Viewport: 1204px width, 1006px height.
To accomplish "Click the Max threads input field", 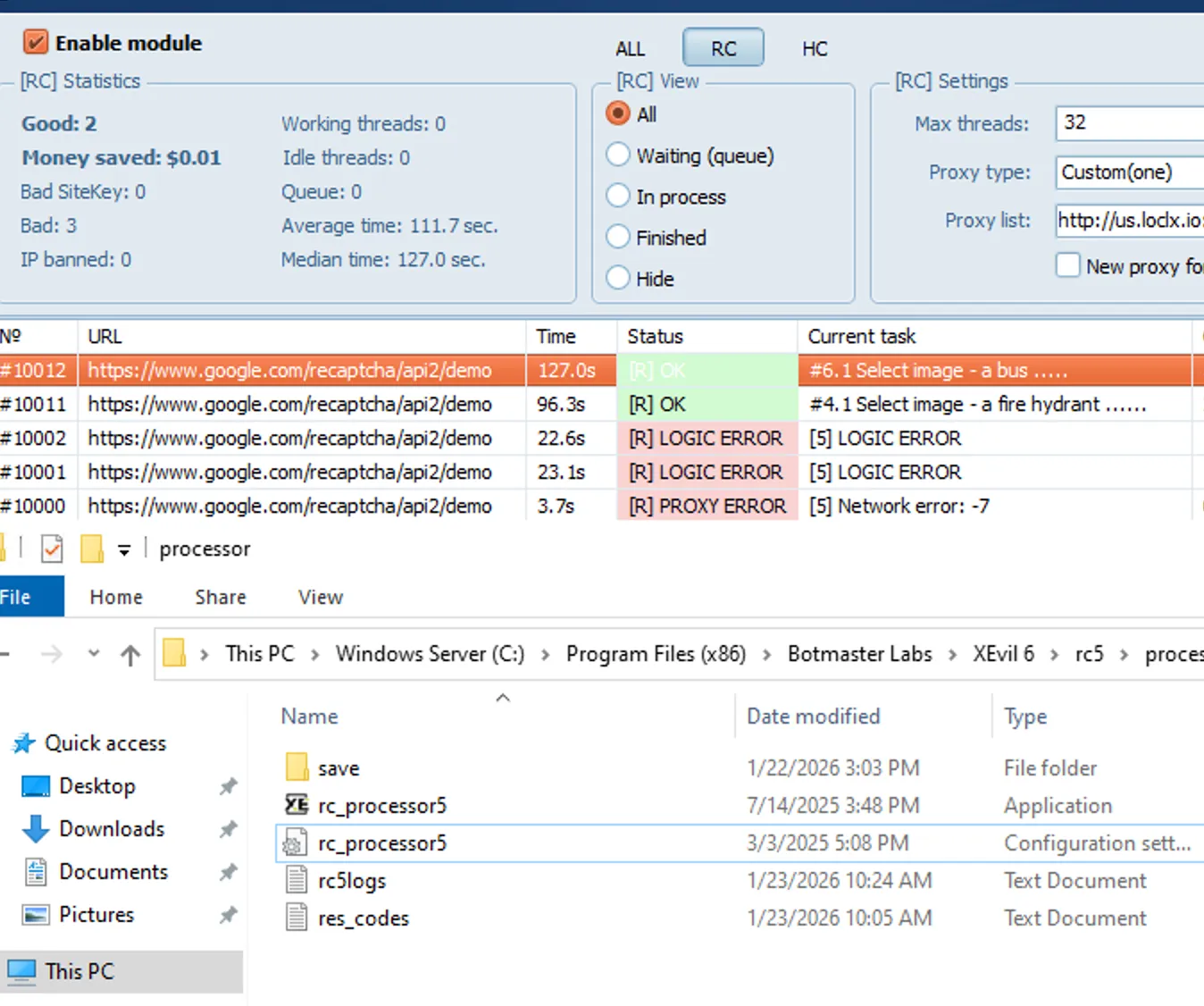I will tap(1128, 123).
